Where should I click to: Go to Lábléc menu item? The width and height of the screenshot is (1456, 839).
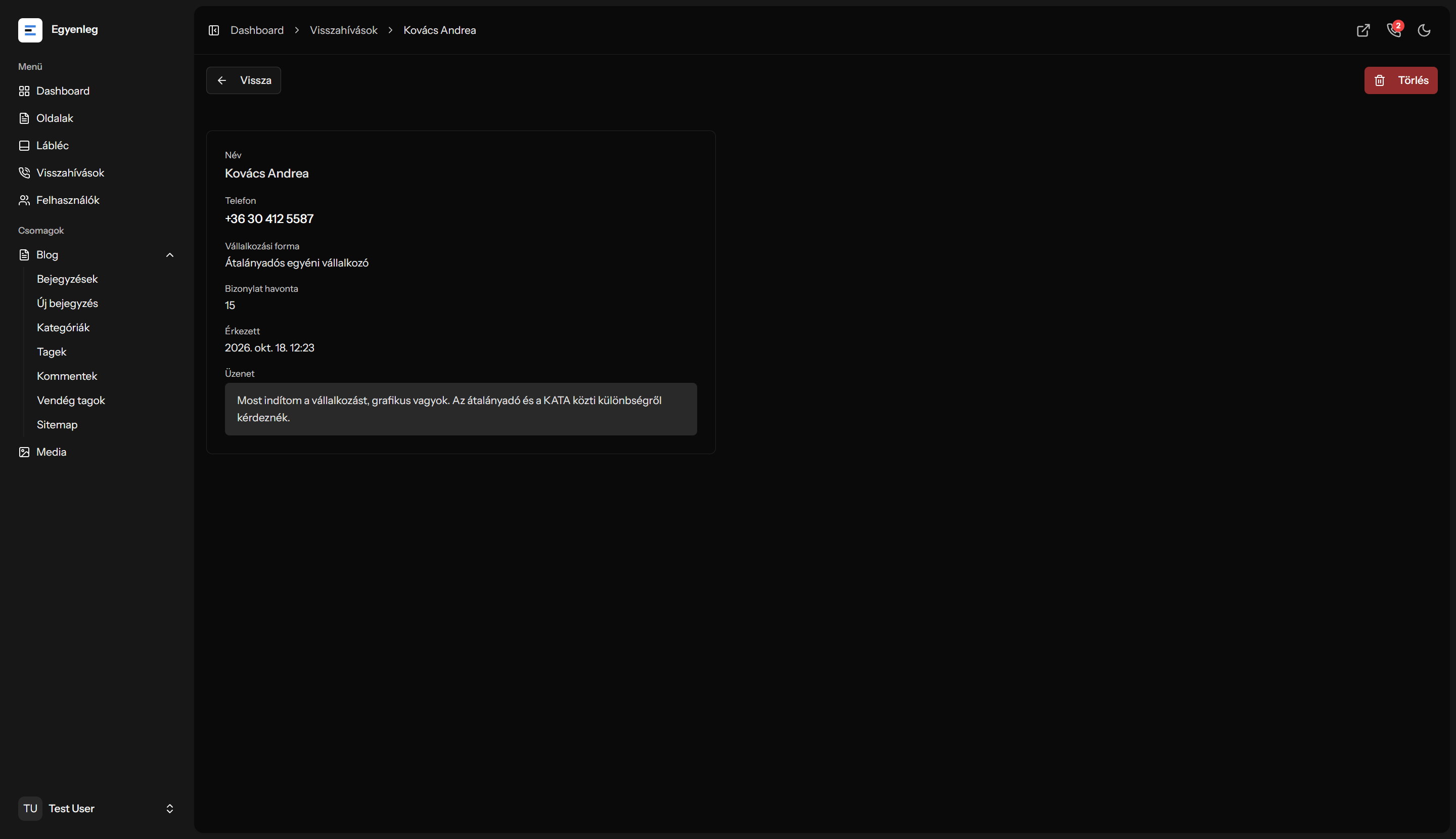tap(97, 145)
